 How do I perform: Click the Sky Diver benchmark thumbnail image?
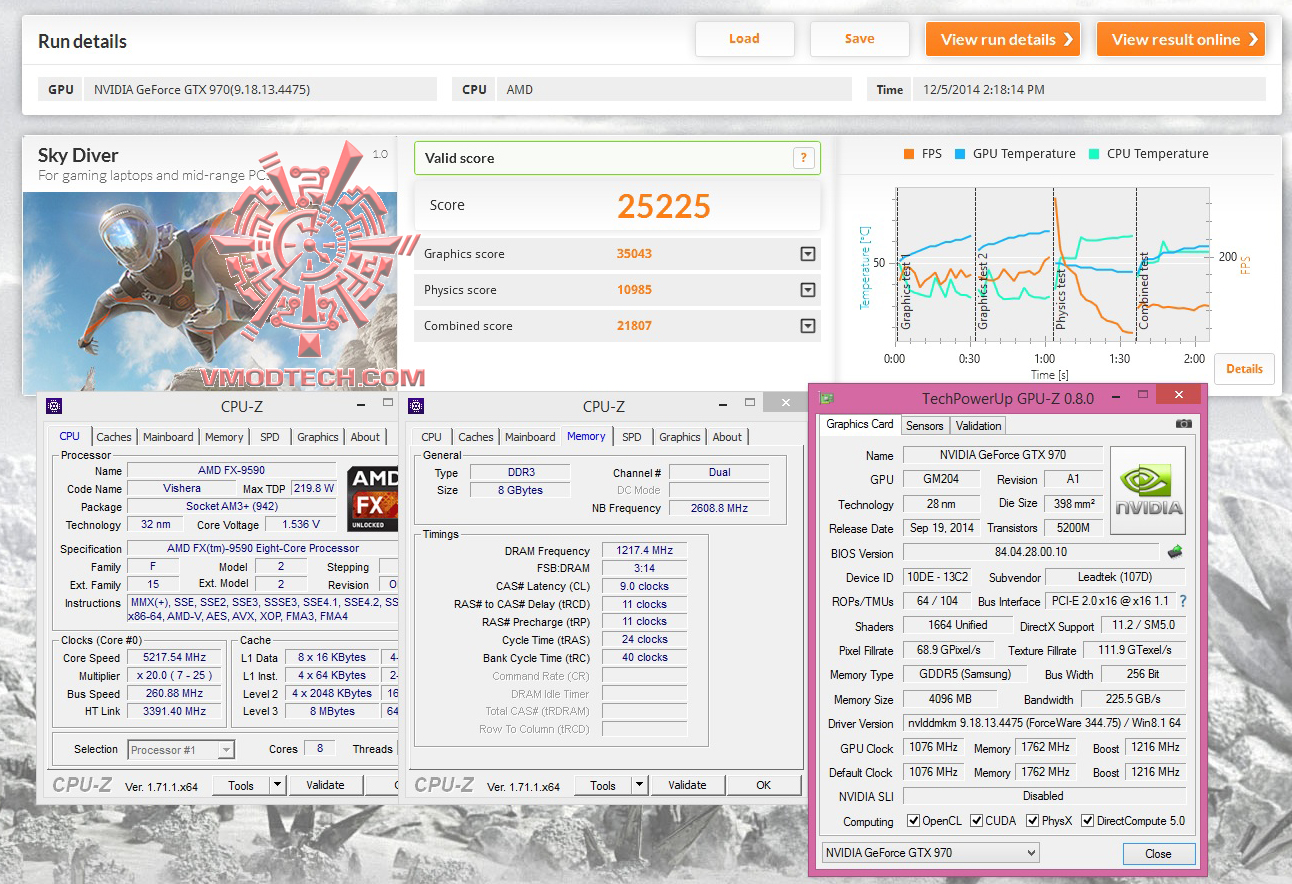(x=210, y=292)
